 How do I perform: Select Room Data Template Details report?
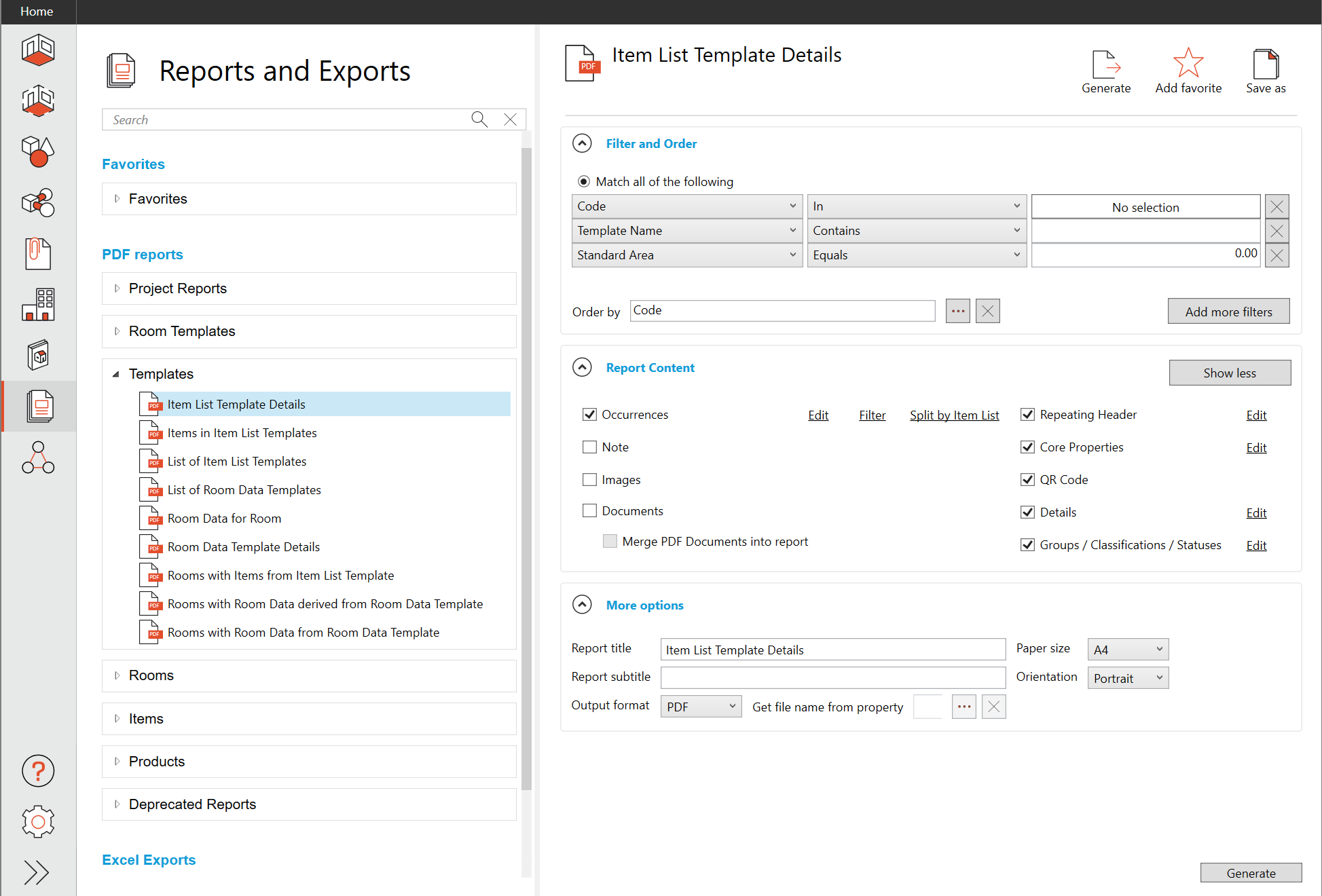point(243,547)
